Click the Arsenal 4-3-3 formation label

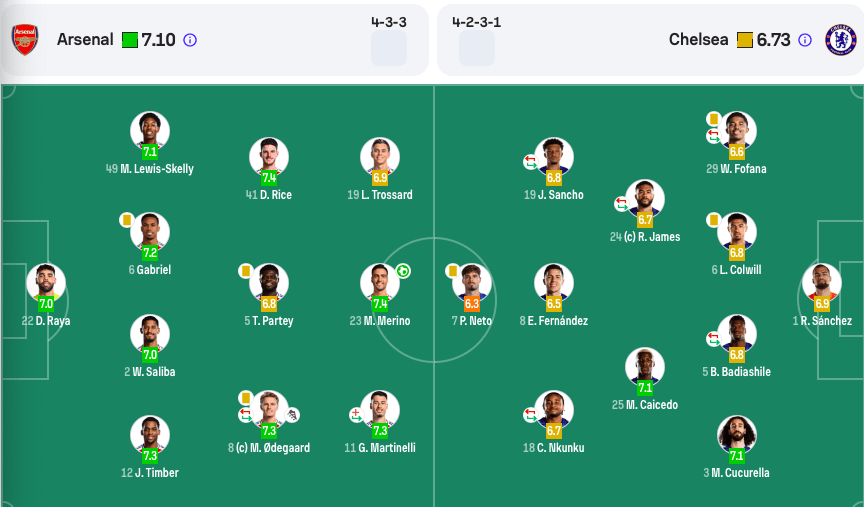[x=388, y=21]
